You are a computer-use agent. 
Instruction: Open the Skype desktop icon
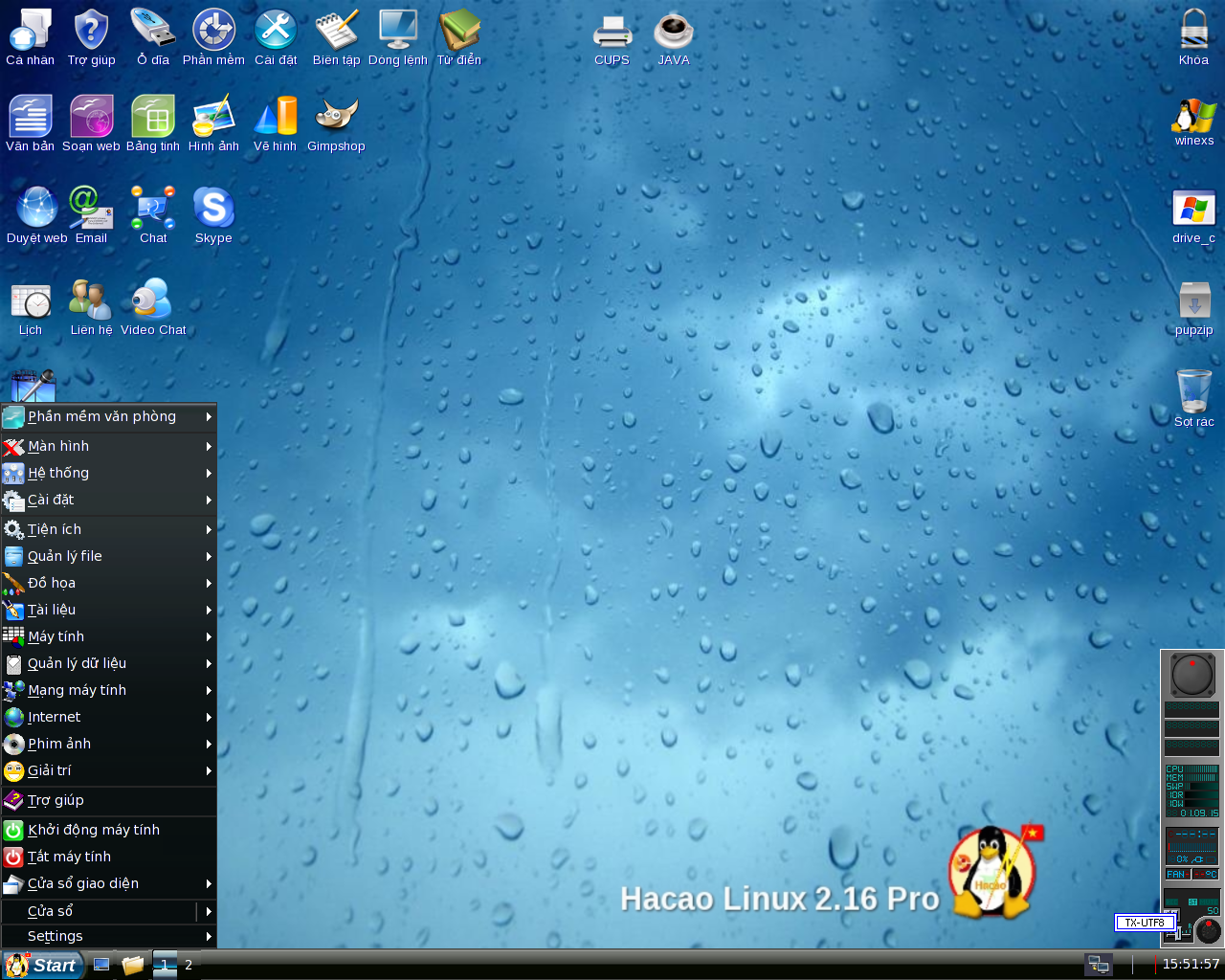[x=213, y=209]
